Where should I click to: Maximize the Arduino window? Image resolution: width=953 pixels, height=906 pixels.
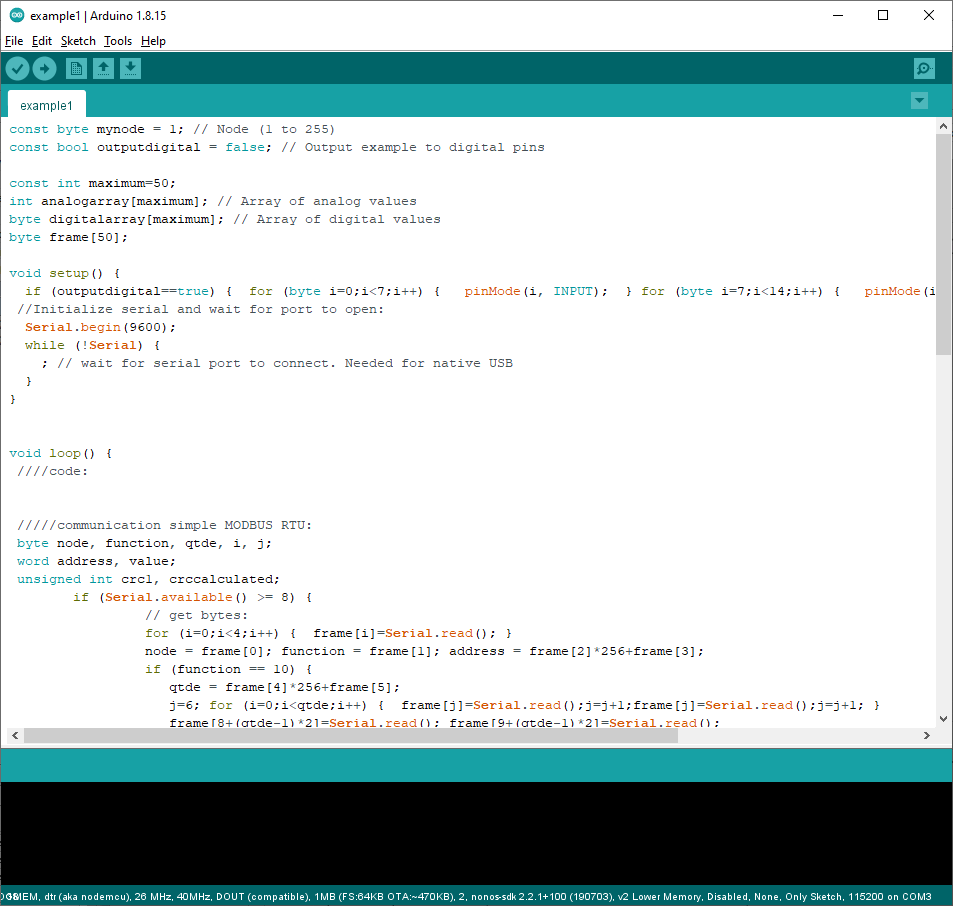click(883, 15)
